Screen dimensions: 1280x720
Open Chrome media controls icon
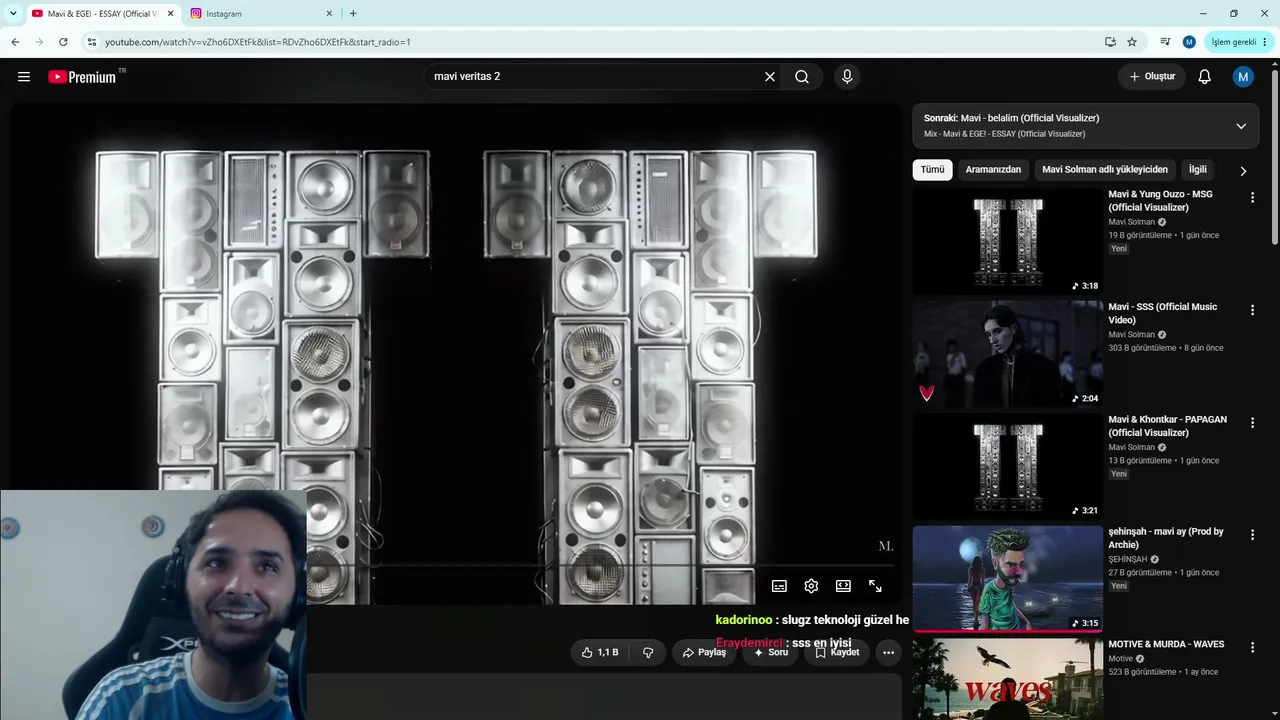pos(1165,42)
